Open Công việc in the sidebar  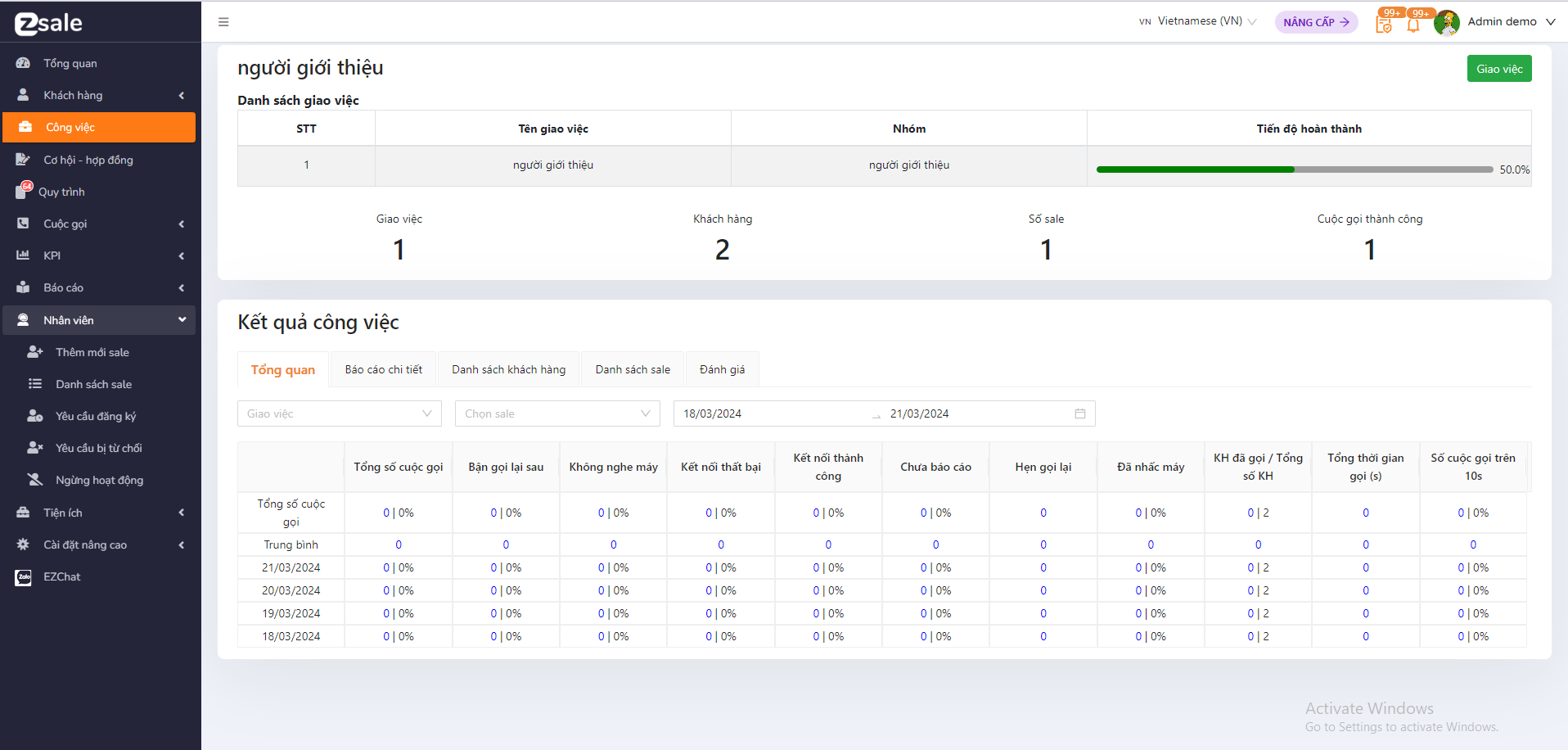click(99, 127)
